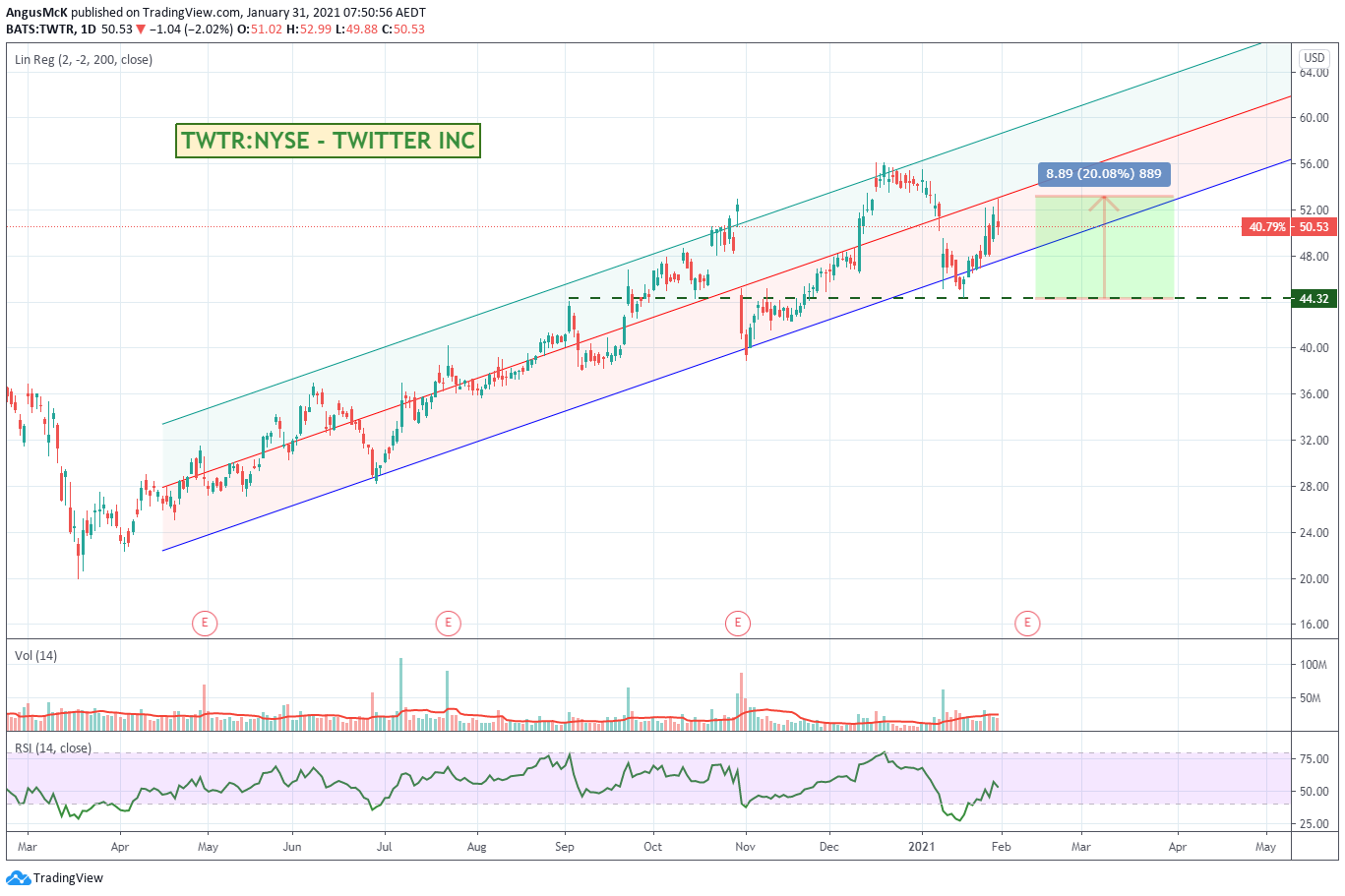Click the 2021 label on time axis
1345x896 pixels.
pos(922,847)
